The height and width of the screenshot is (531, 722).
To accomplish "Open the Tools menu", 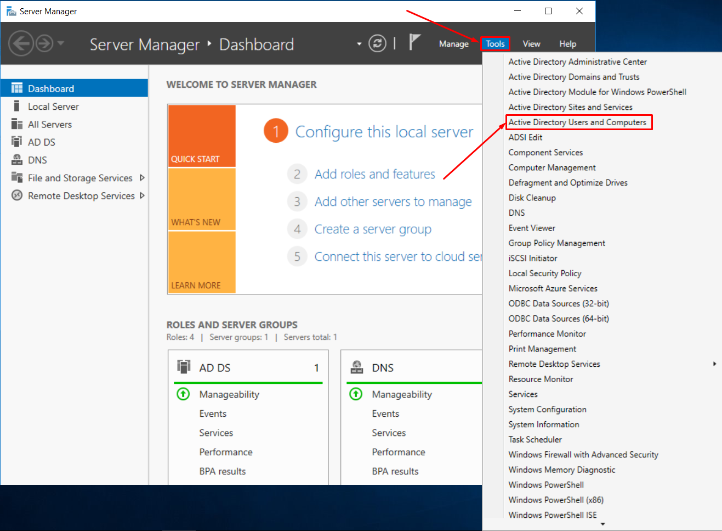I will 495,44.
